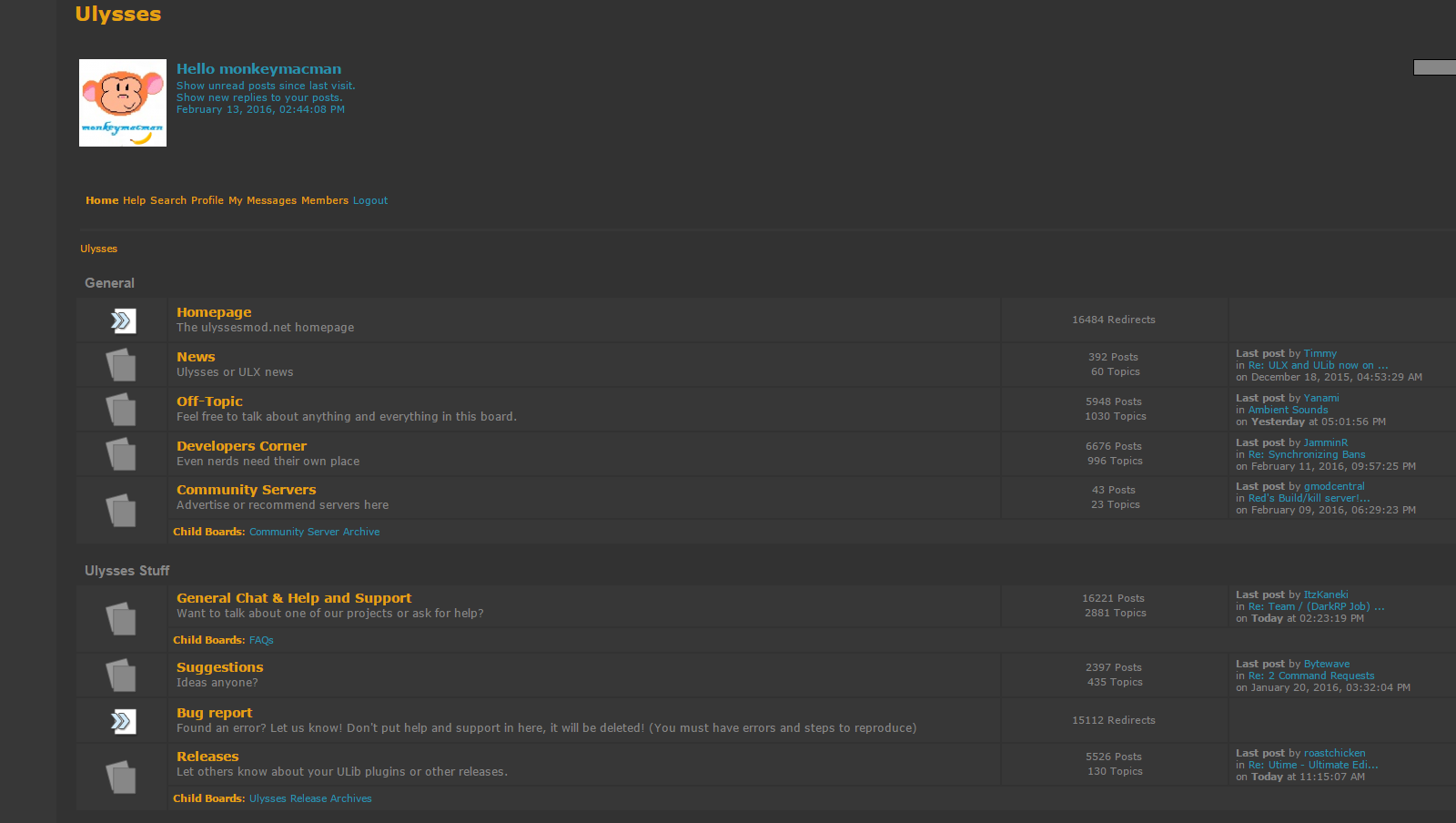The width and height of the screenshot is (1456, 823).
Task: Open the News board
Action: (196, 357)
